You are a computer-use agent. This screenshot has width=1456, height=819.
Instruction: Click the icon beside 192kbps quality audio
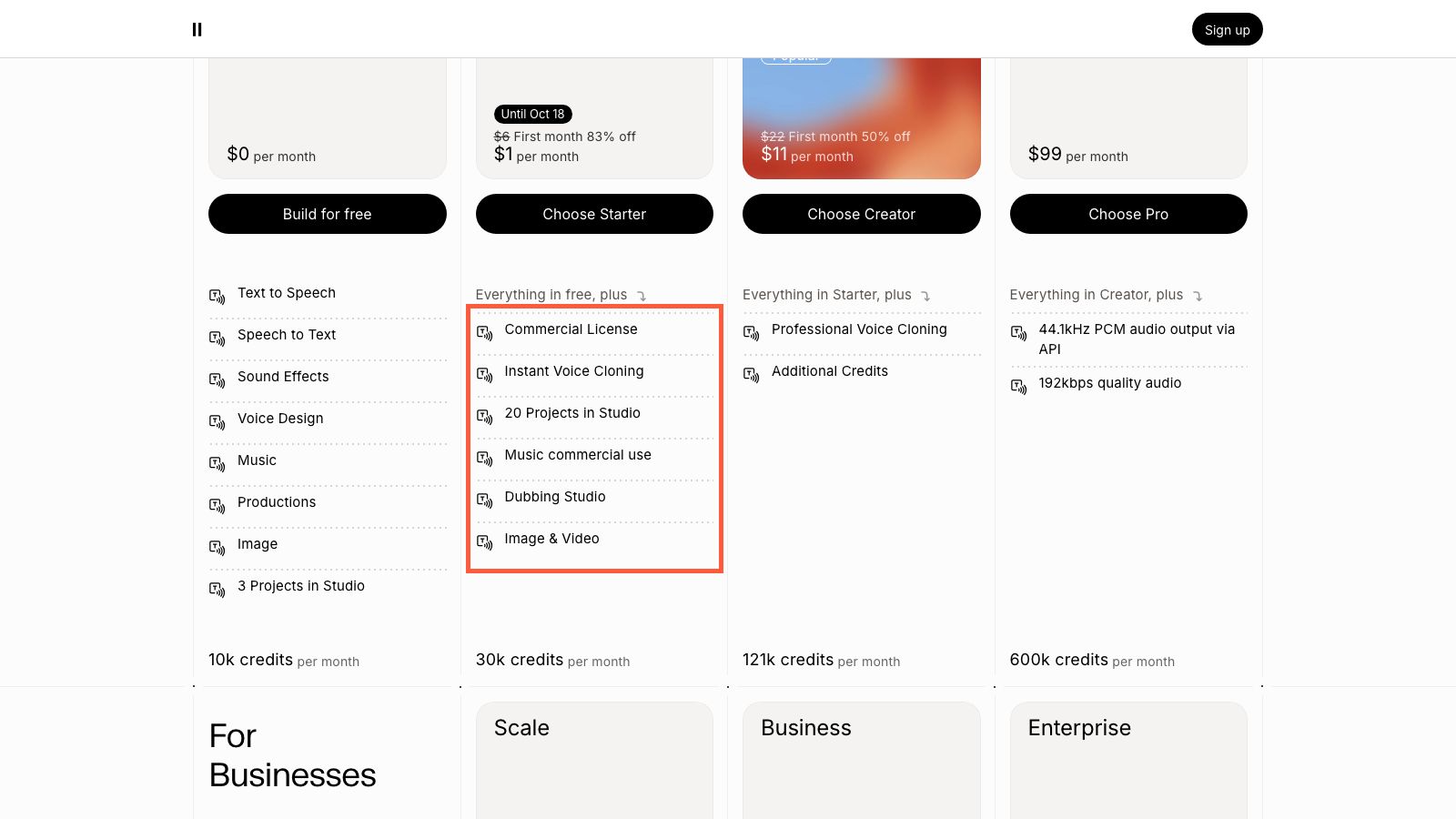pos(1018,386)
